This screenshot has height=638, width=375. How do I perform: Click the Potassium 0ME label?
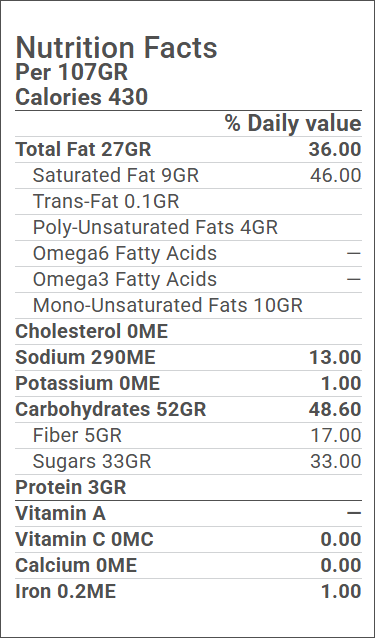point(87,384)
